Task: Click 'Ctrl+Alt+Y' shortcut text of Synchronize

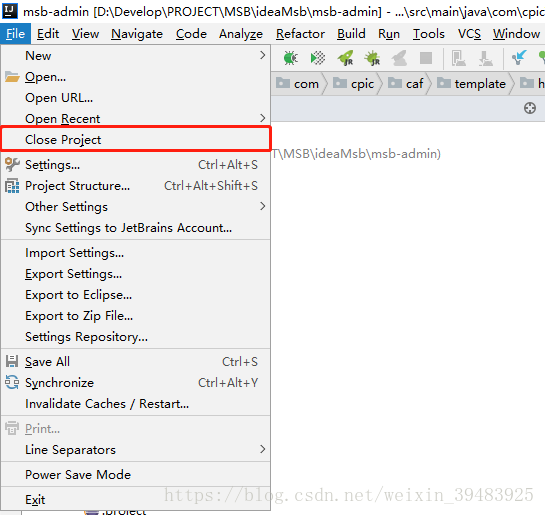Action: [228, 383]
